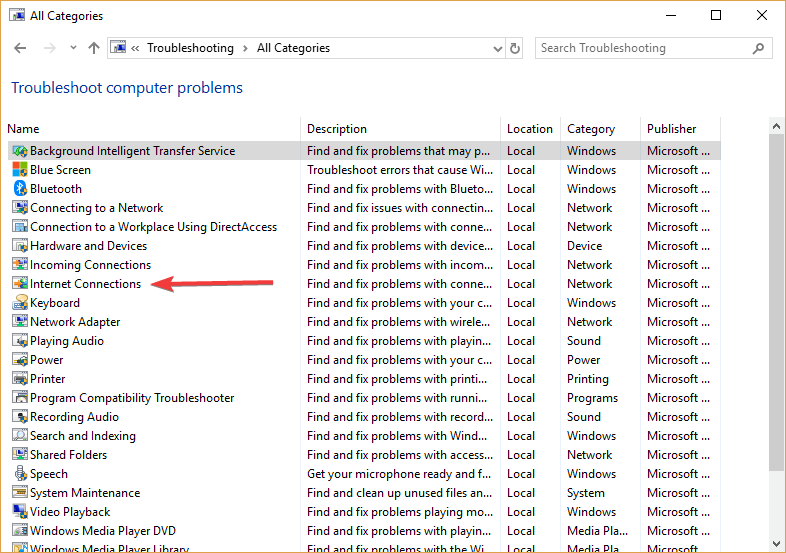Screen dimensions: 786x553
Task: Click the Incoming Connections icon
Action: click(x=20, y=265)
